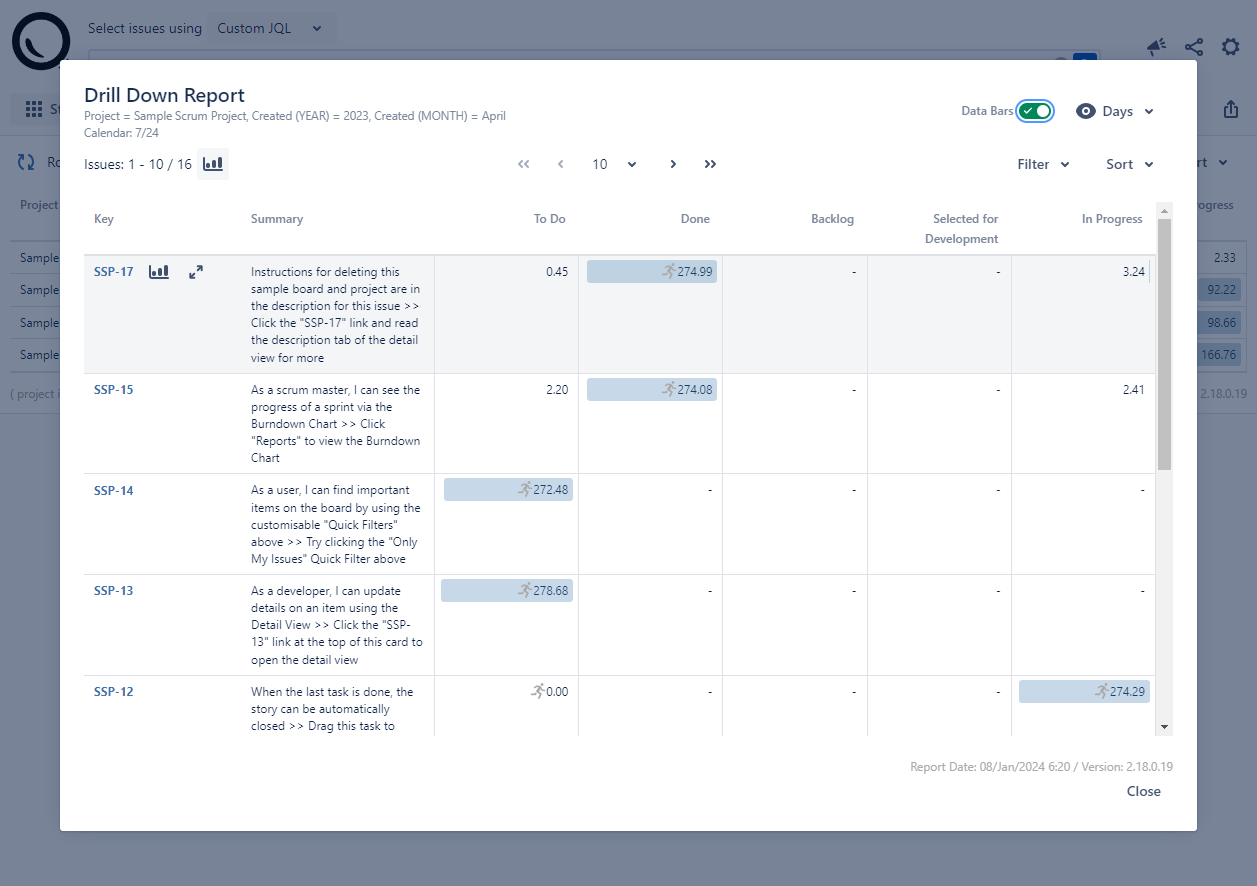Open the bar chart icon on SSP-17 row
This screenshot has width=1257, height=886.
coord(159,272)
